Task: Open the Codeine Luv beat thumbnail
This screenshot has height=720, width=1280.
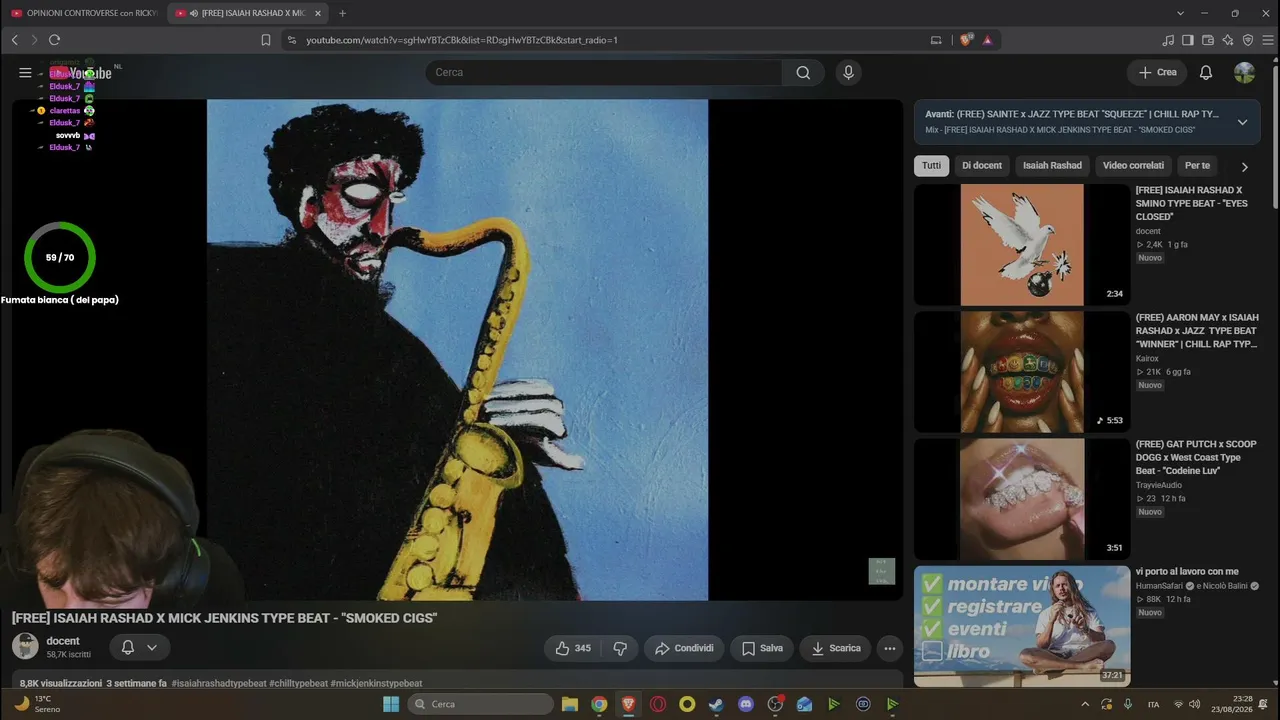Action: coord(1022,499)
